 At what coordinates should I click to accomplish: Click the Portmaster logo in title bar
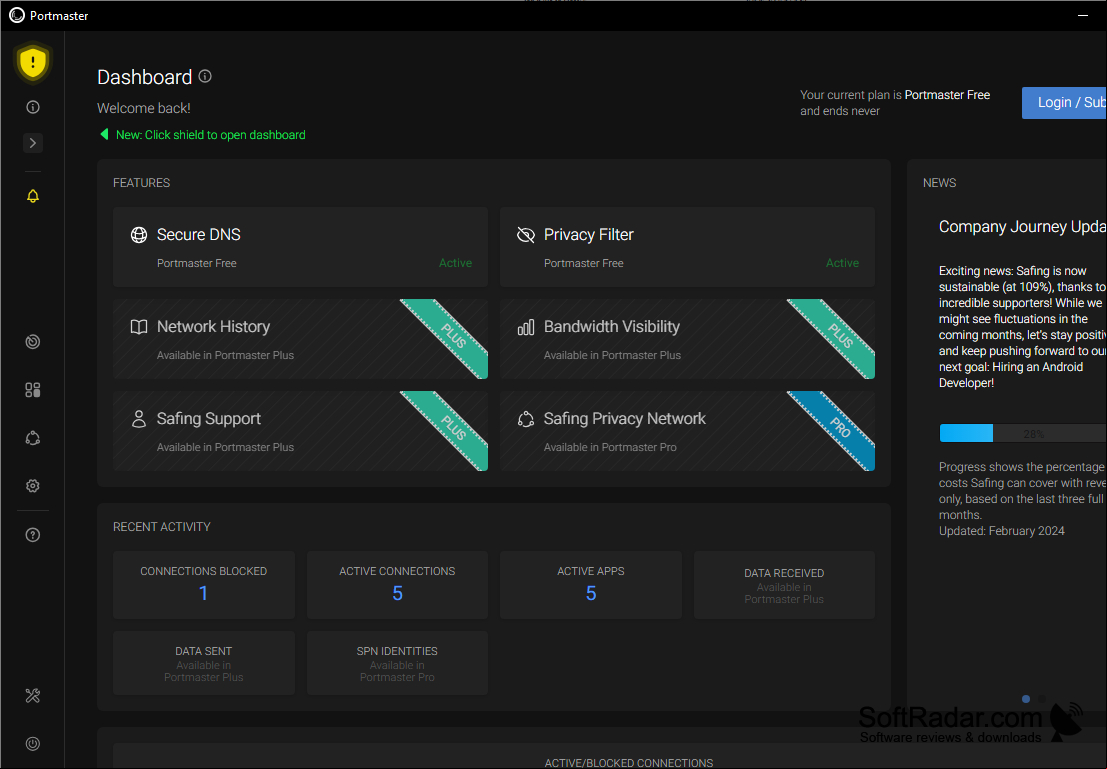(17, 15)
